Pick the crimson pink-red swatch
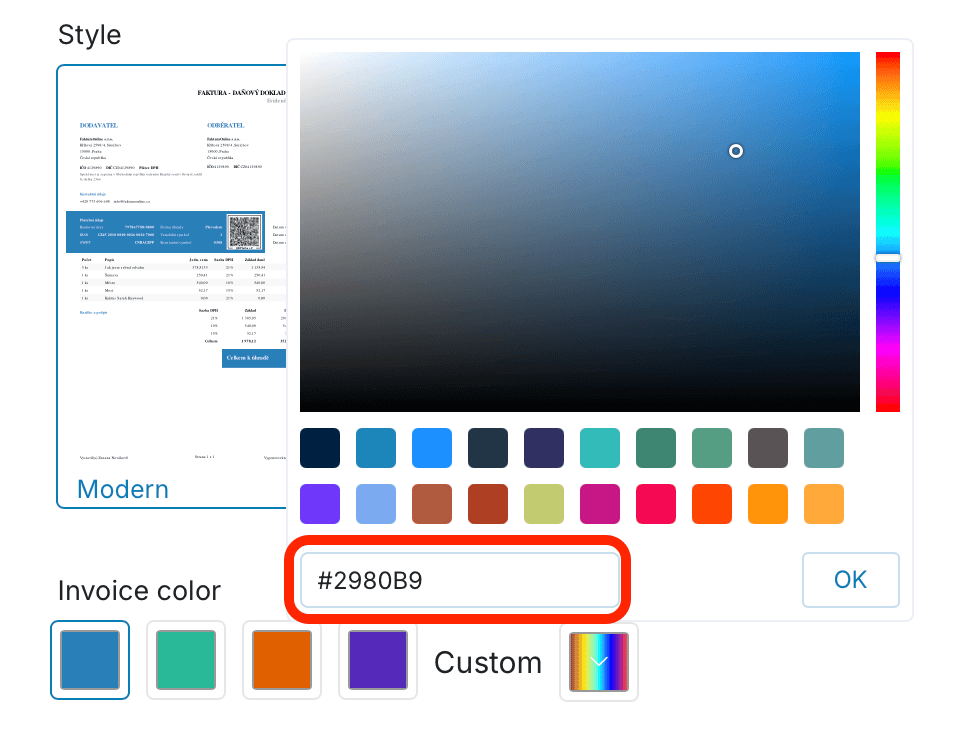The height and width of the screenshot is (744, 976). [656, 504]
